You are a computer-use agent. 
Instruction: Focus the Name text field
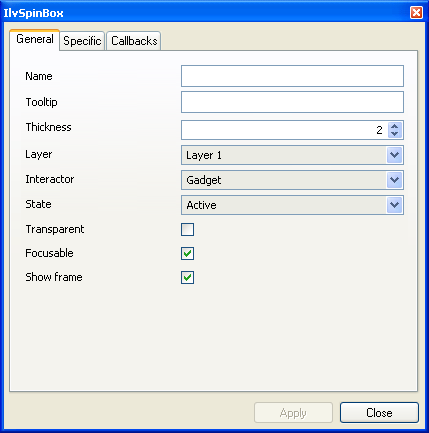292,76
